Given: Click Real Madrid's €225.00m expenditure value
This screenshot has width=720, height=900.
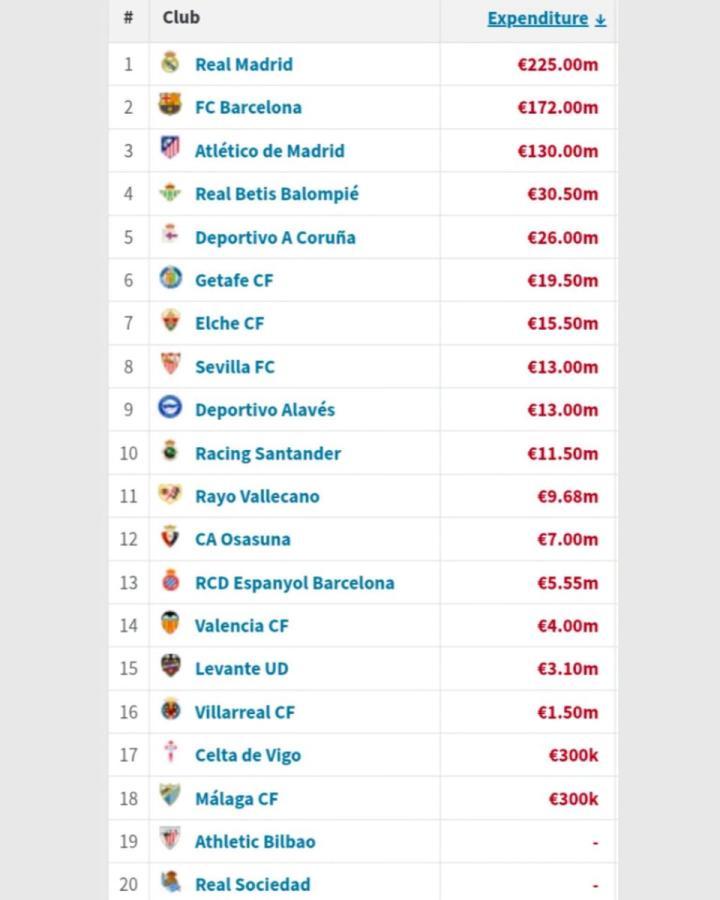Looking at the screenshot, I should tap(558, 64).
